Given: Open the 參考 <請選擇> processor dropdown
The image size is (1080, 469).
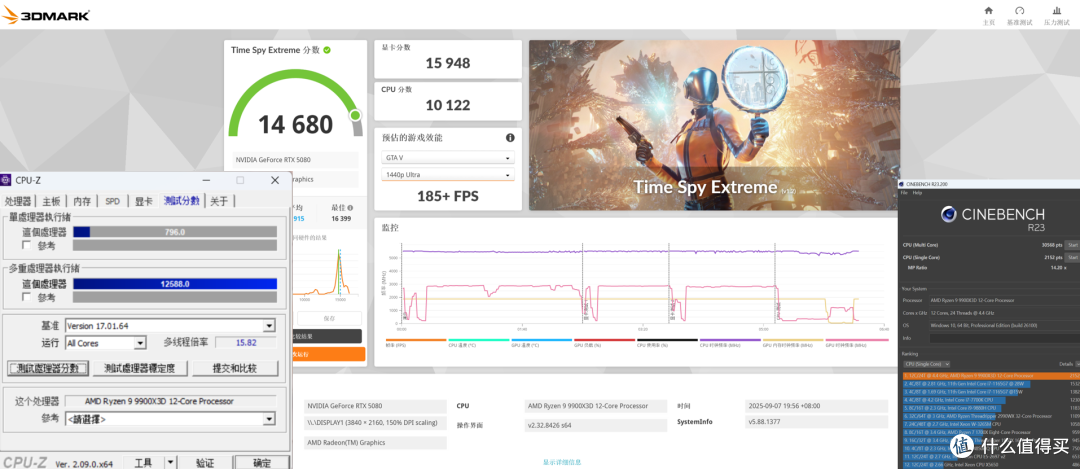Looking at the screenshot, I should tap(170, 419).
